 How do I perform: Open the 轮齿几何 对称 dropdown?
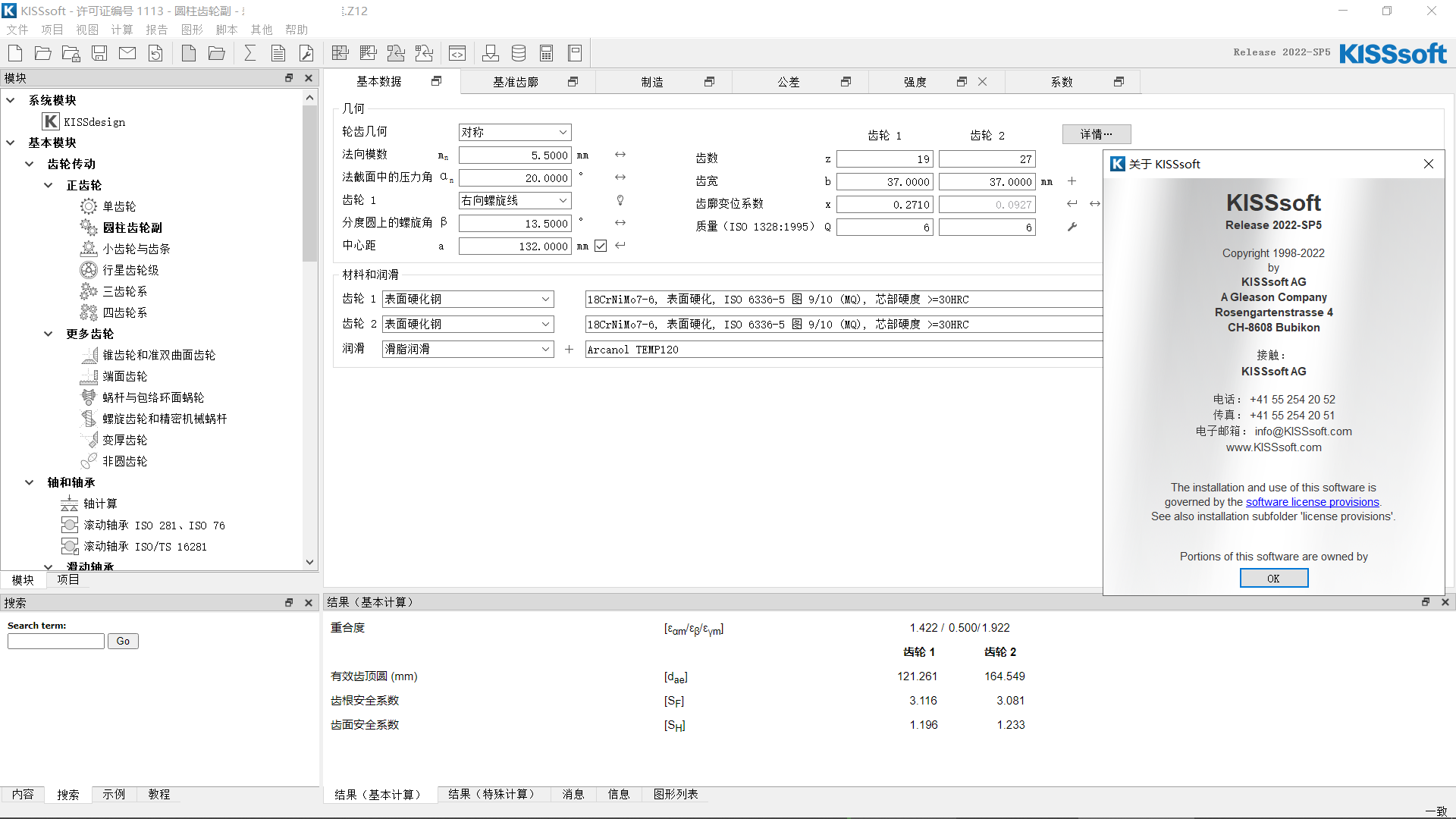[515, 132]
